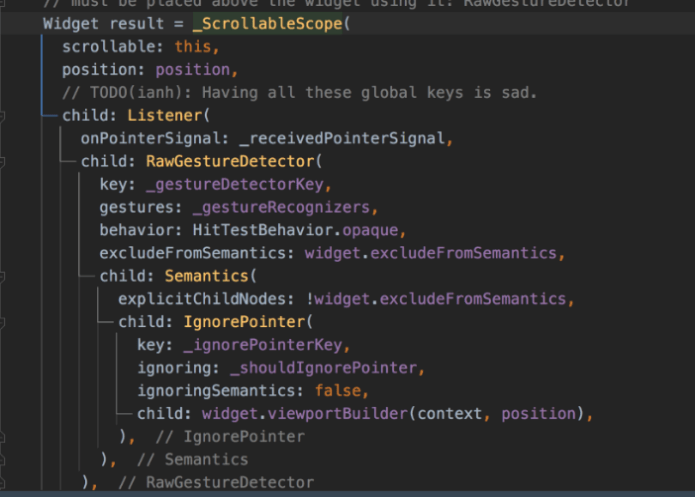Click the _ignorePointerKey identifier
Screen dimensions: 695x497
coord(263,345)
